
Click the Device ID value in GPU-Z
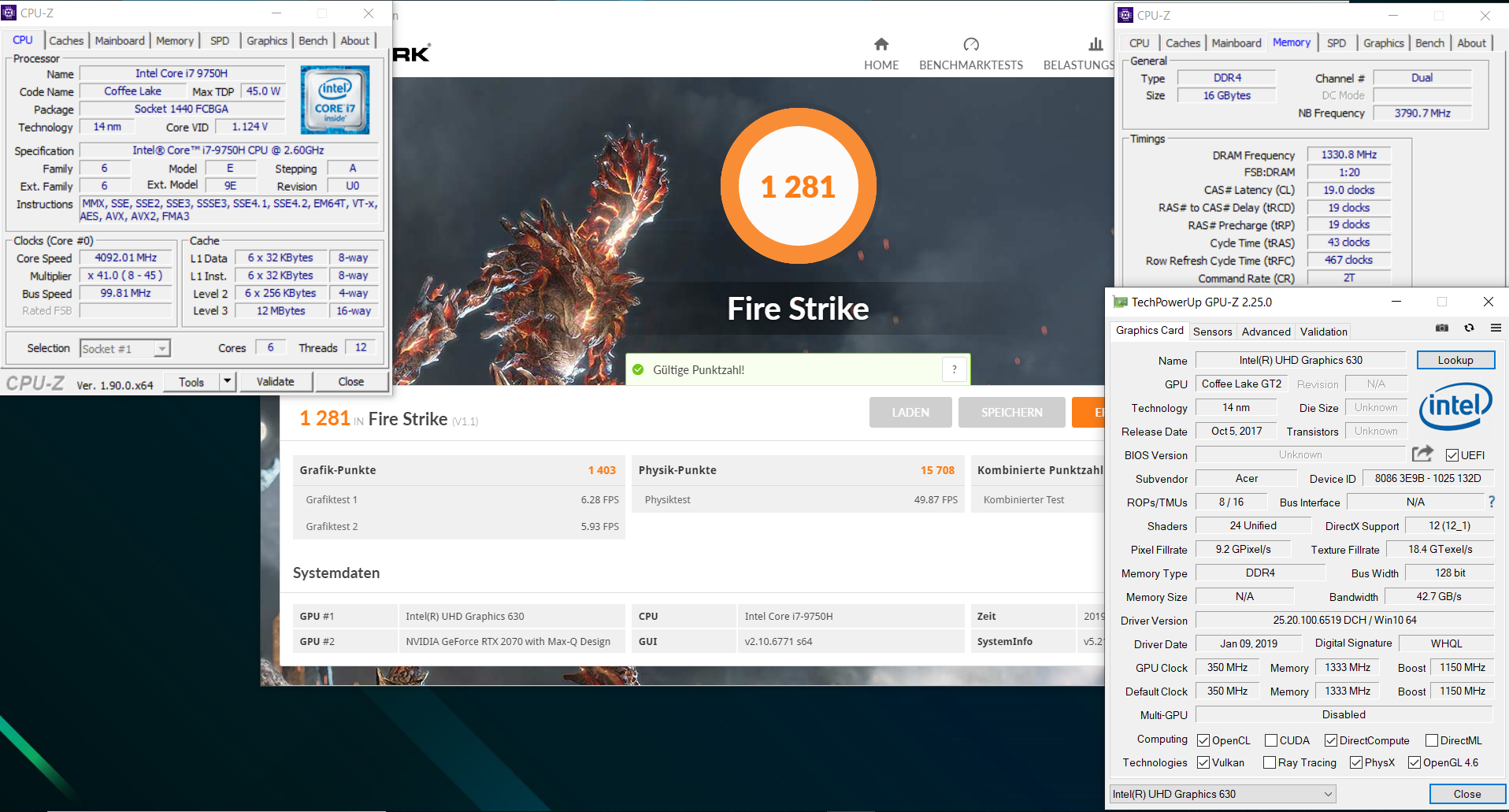click(x=1428, y=478)
